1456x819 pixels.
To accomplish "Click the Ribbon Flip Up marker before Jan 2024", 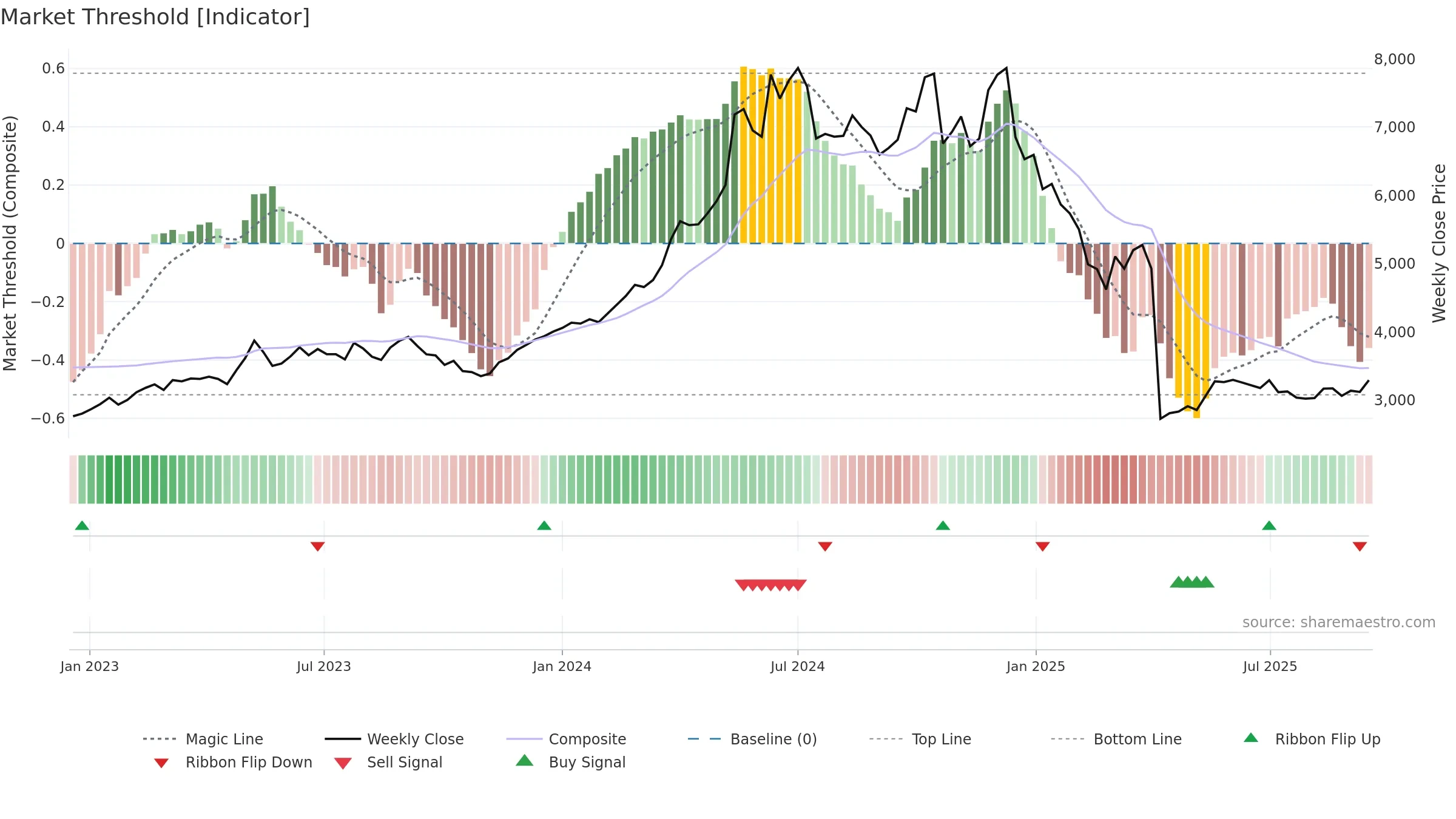I will tap(544, 525).
